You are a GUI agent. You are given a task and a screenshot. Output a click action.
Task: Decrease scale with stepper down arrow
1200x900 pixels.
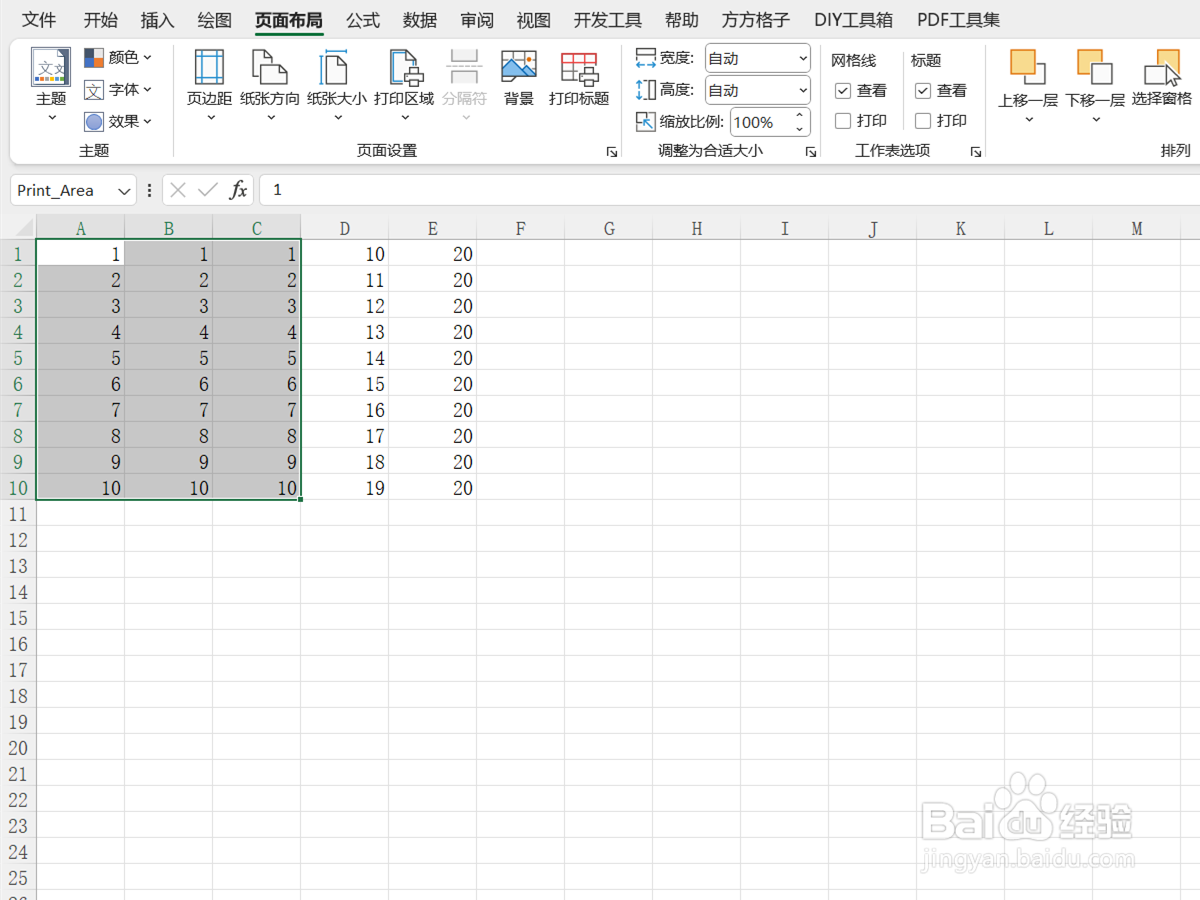[799, 129]
